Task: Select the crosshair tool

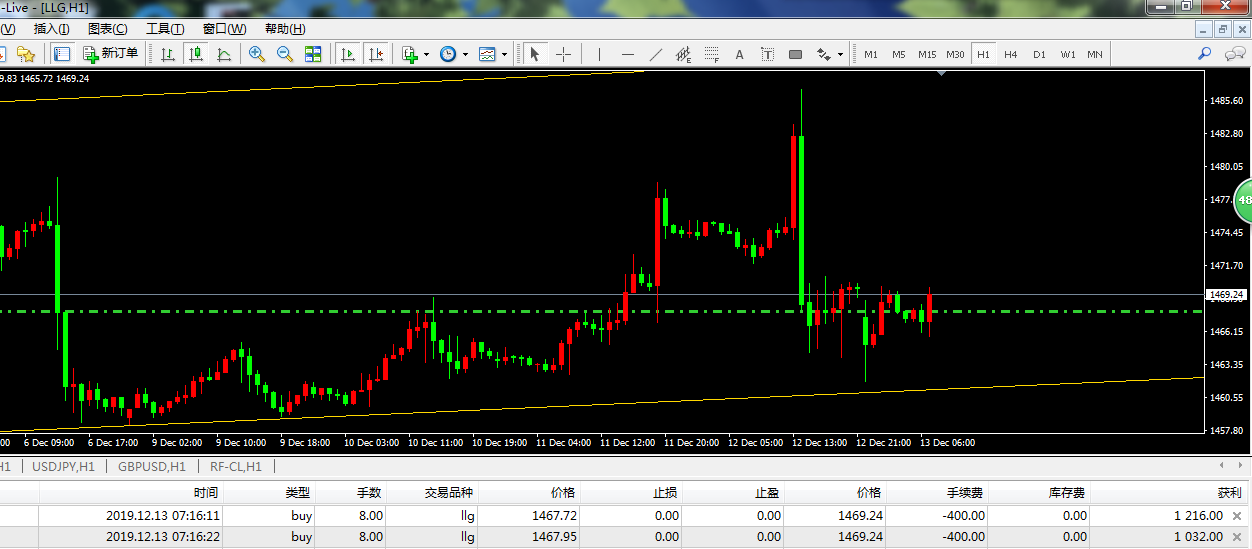Action: click(563, 54)
